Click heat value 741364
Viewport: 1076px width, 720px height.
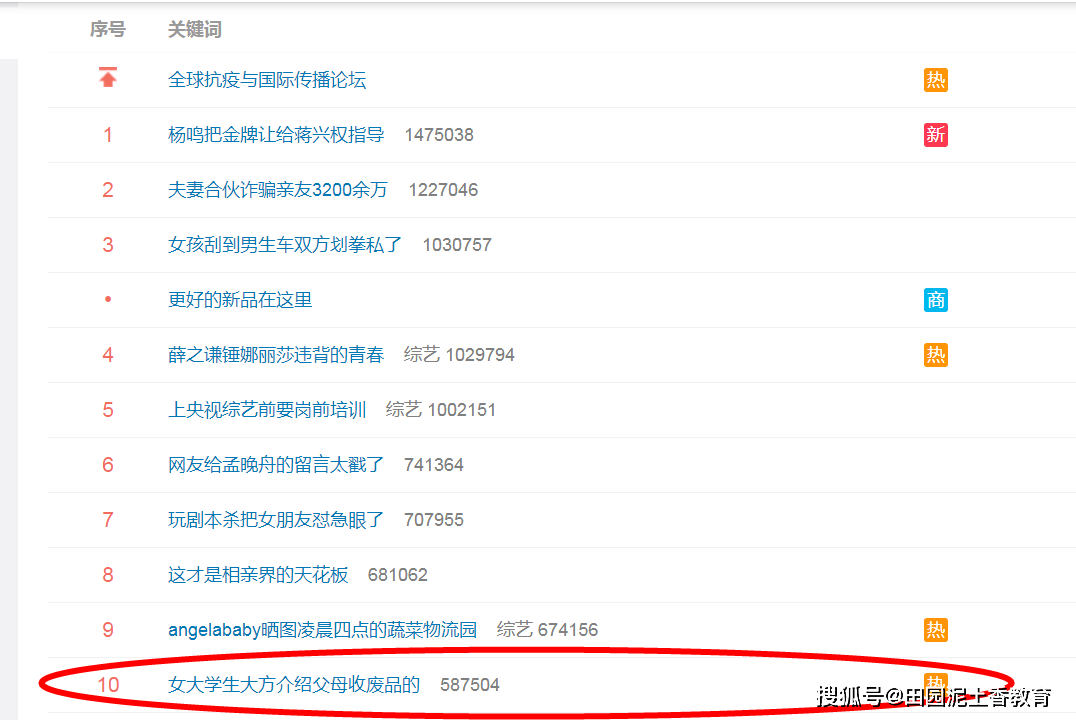point(434,465)
